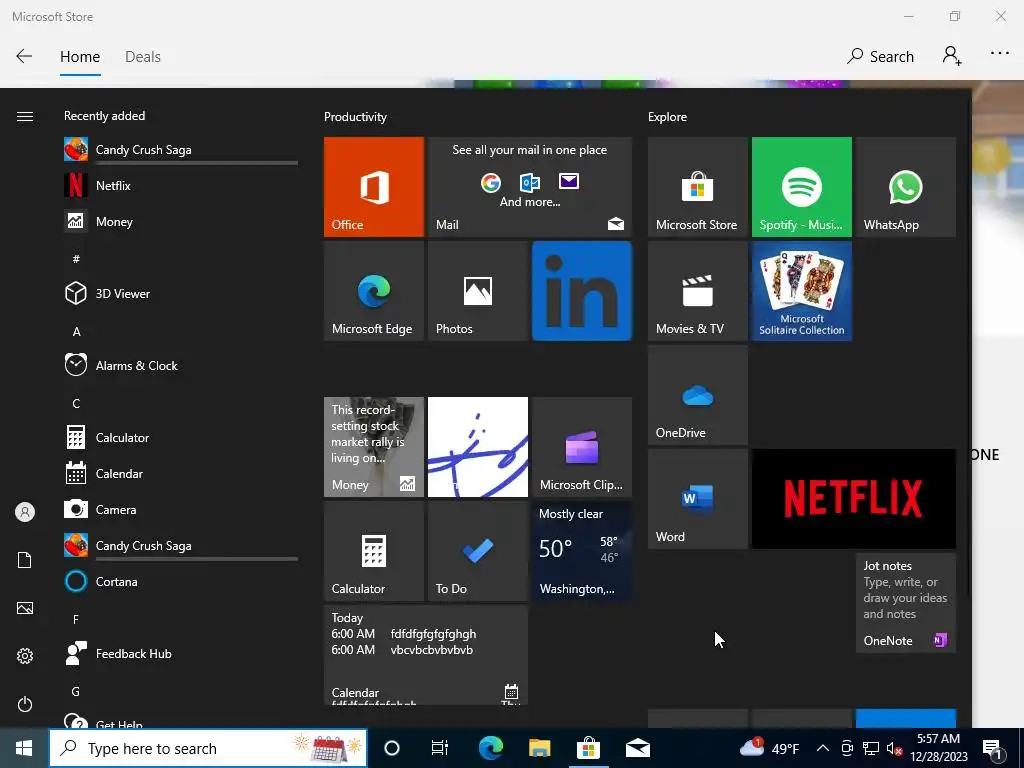The height and width of the screenshot is (768, 1024).
Task: Open the Word tile
Action: click(x=697, y=499)
